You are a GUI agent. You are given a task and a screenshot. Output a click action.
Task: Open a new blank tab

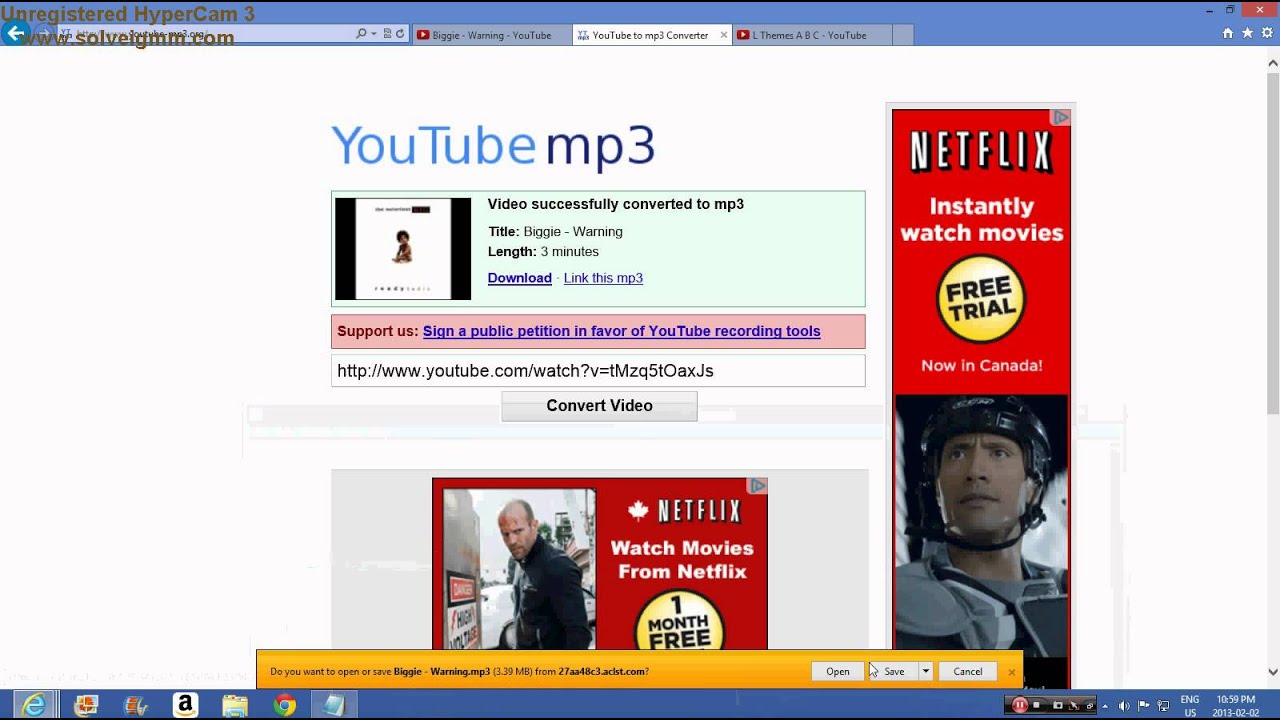902,35
